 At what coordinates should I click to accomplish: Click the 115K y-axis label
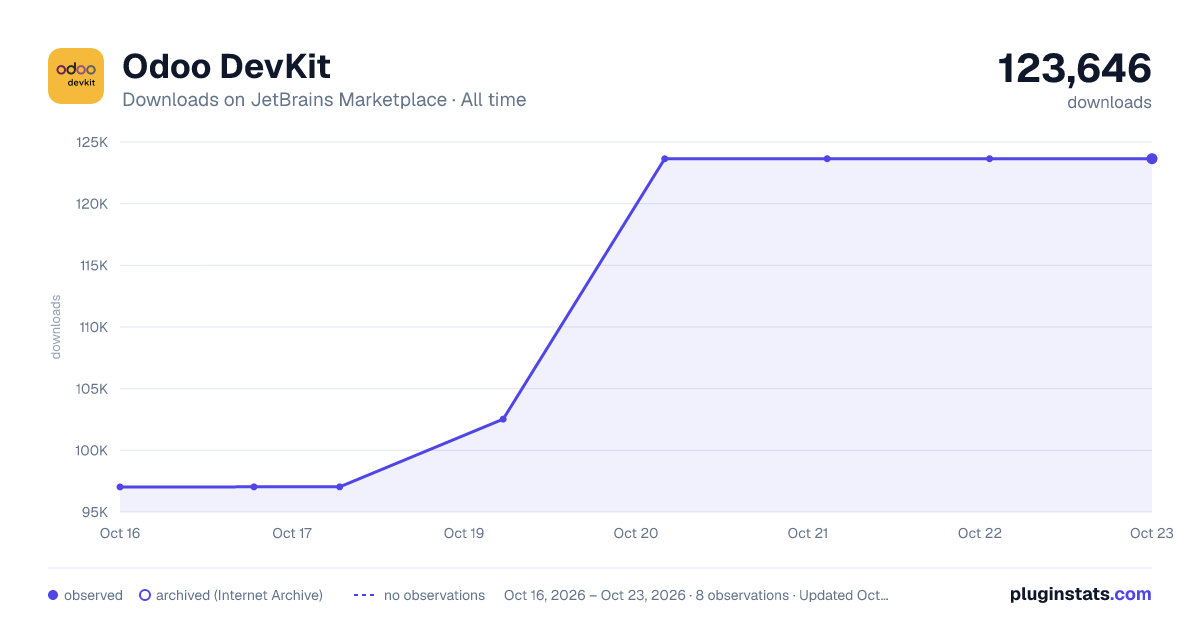(91, 266)
